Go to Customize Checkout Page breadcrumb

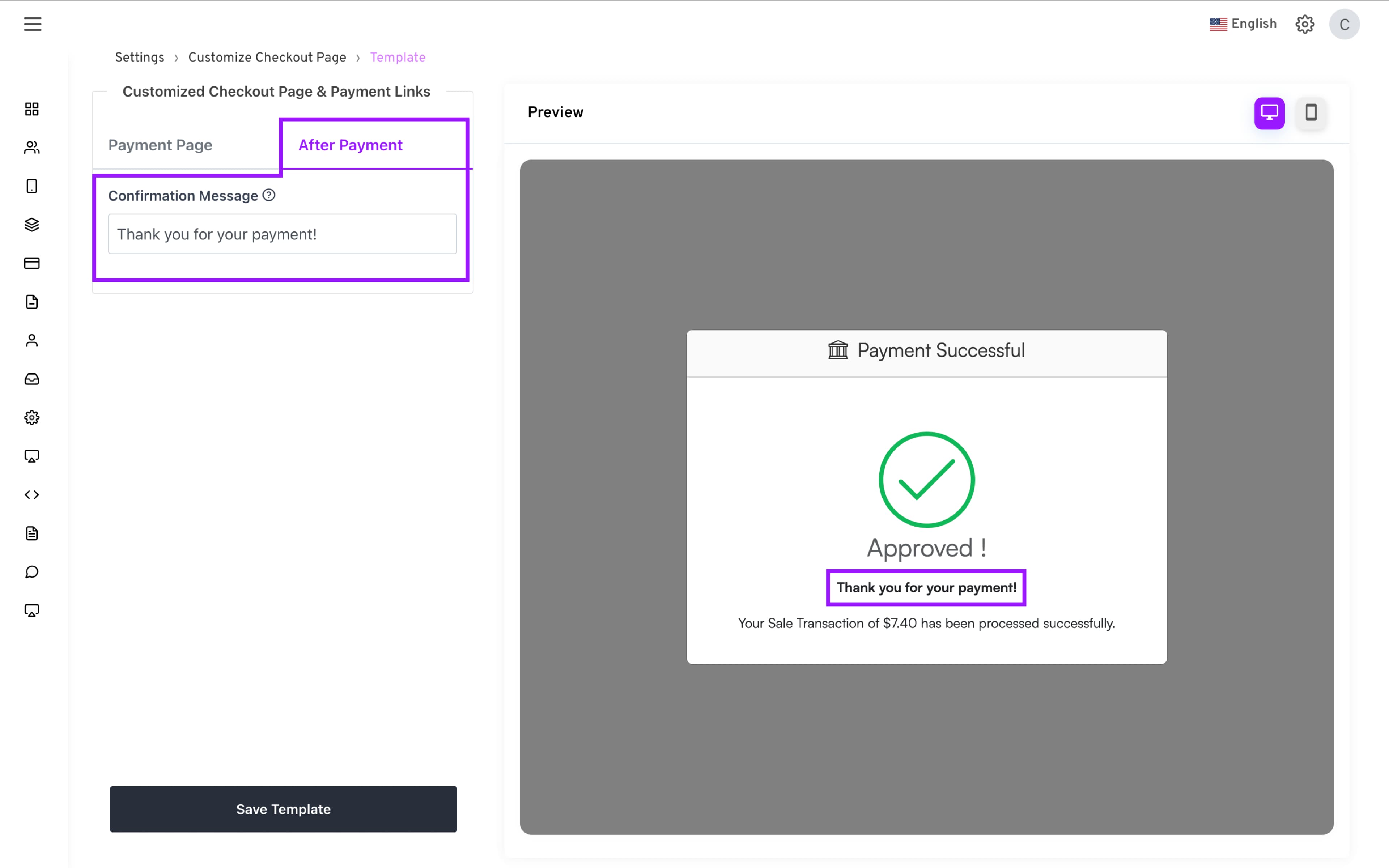267,58
